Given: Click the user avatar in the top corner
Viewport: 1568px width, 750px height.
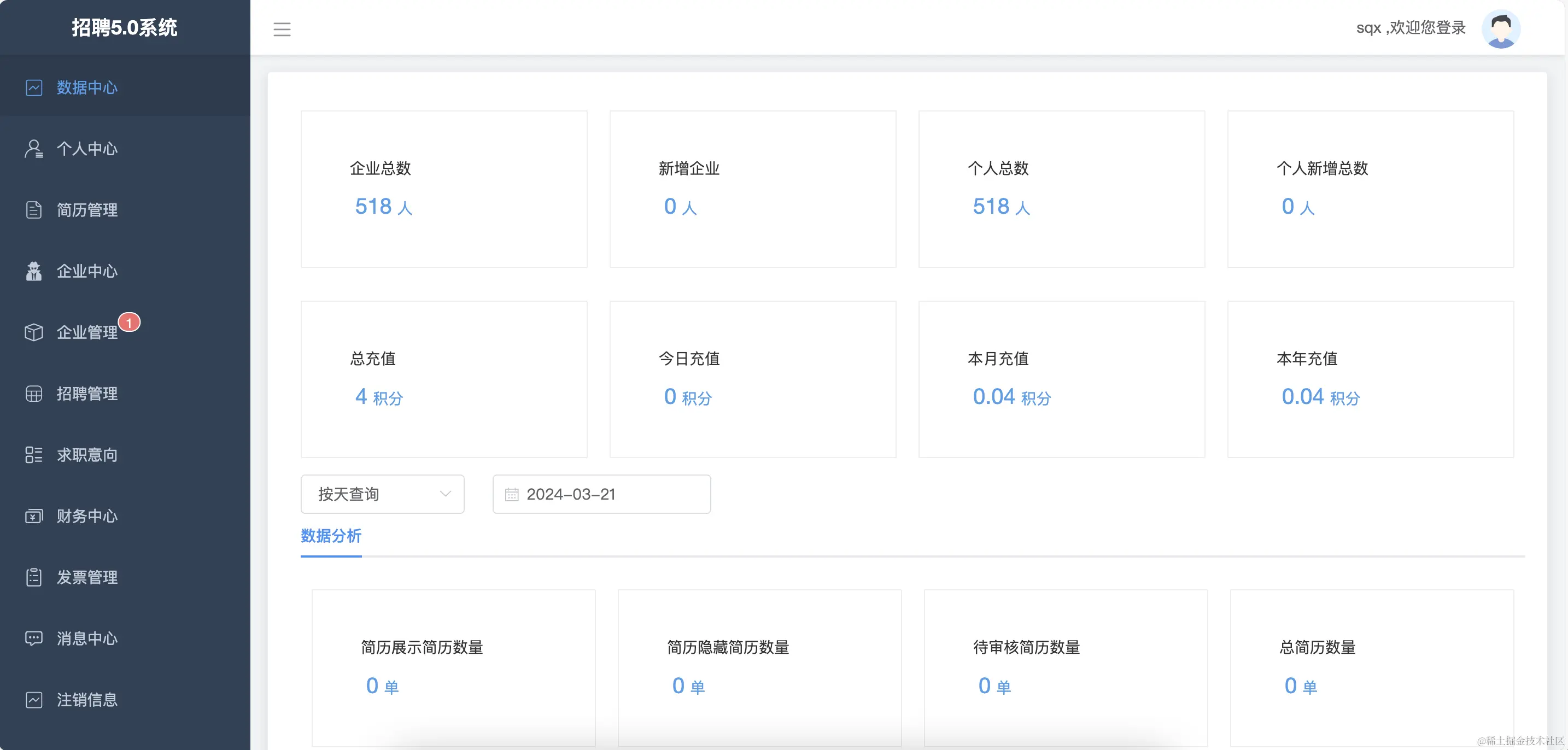Looking at the screenshot, I should (x=1503, y=28).
